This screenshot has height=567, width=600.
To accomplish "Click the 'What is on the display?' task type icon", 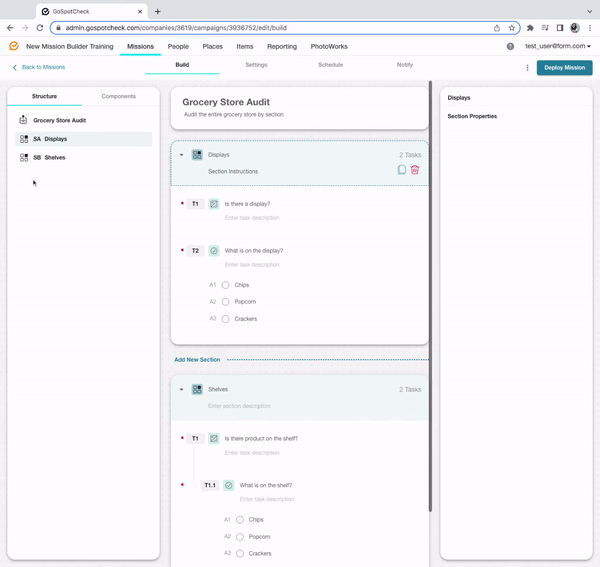I will click(214, 251).
